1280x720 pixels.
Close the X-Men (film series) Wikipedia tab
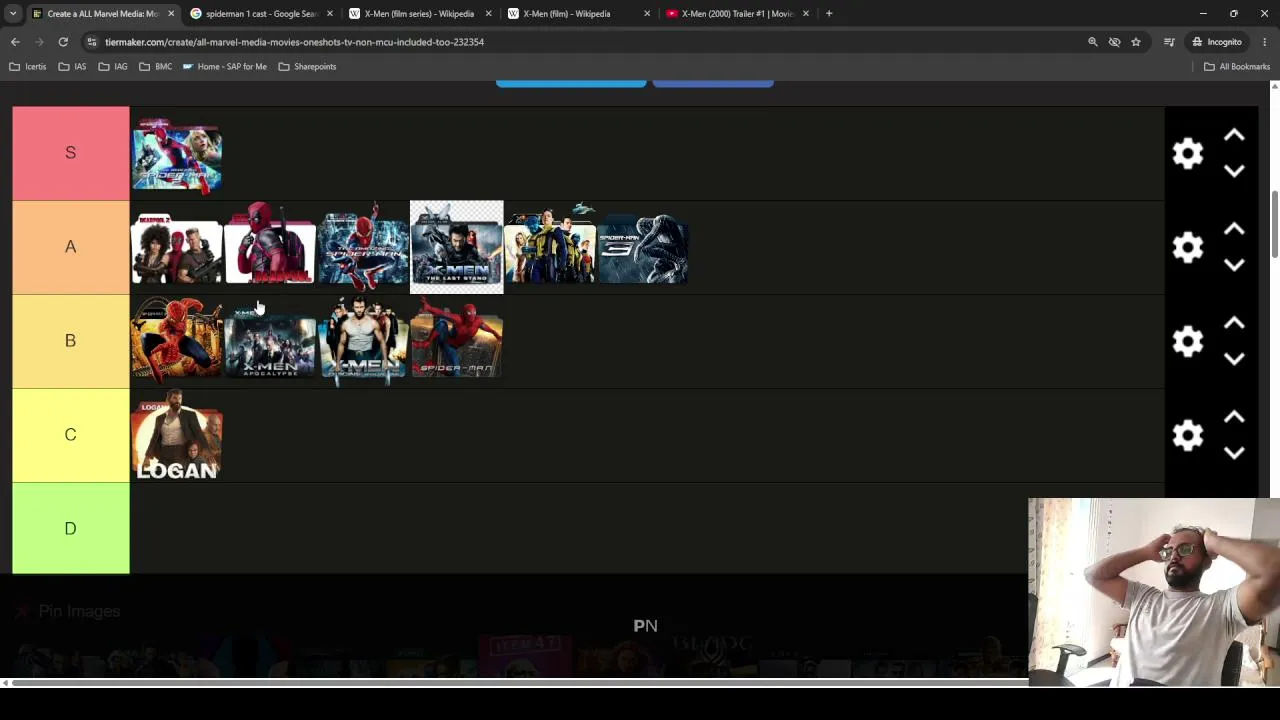488,14
